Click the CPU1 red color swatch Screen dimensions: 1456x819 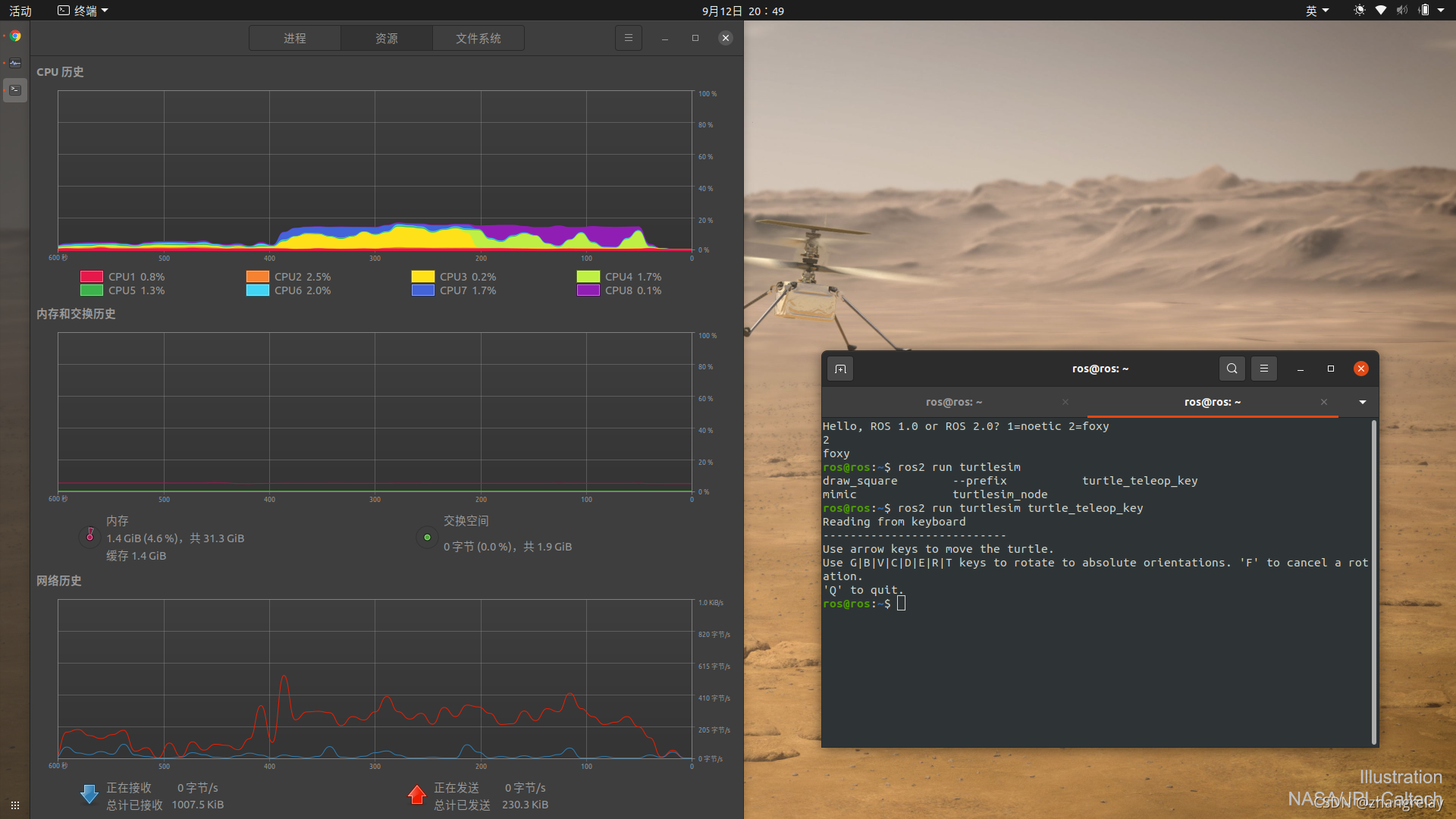tap(92, 277)
